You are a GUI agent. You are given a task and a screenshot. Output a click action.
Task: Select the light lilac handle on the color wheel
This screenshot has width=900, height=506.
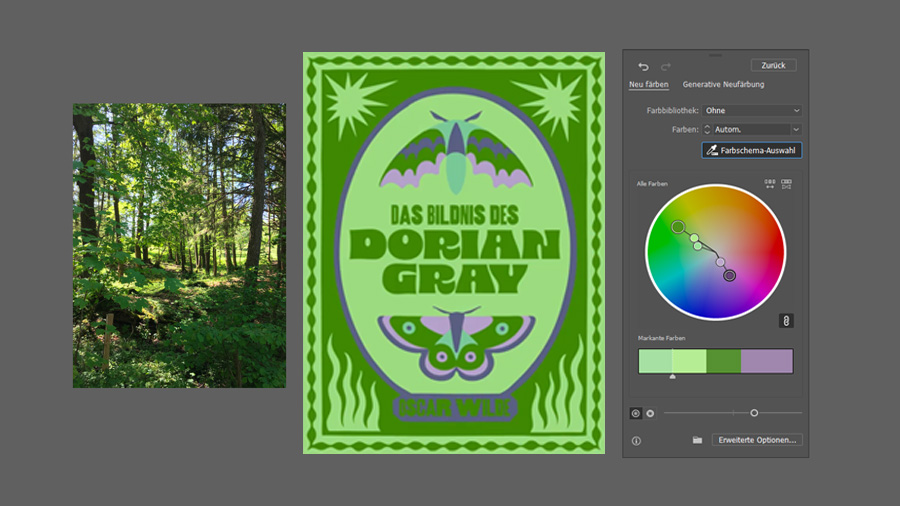tap(720, 262)
